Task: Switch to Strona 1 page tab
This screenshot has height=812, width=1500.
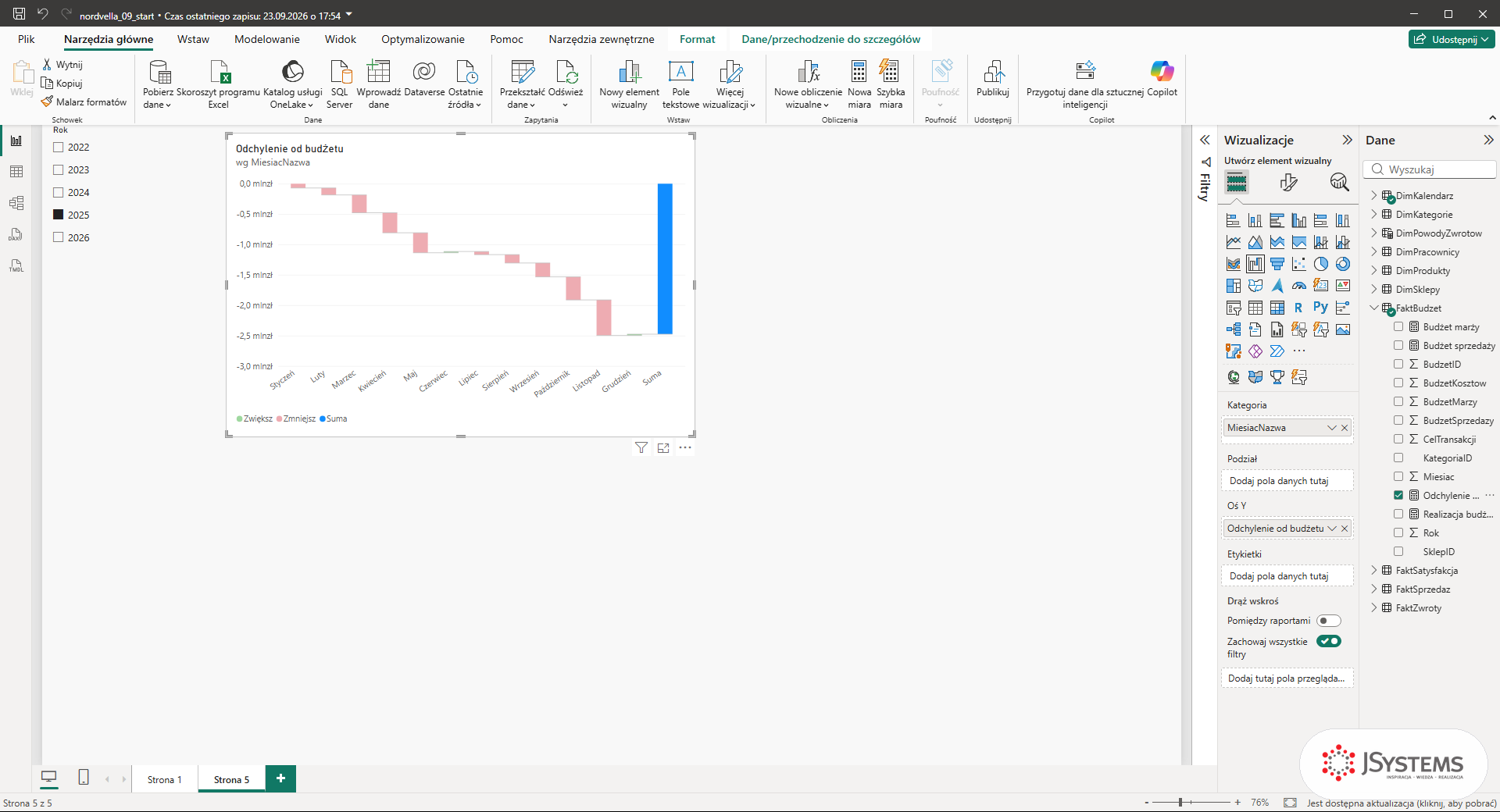Action: 164,779
